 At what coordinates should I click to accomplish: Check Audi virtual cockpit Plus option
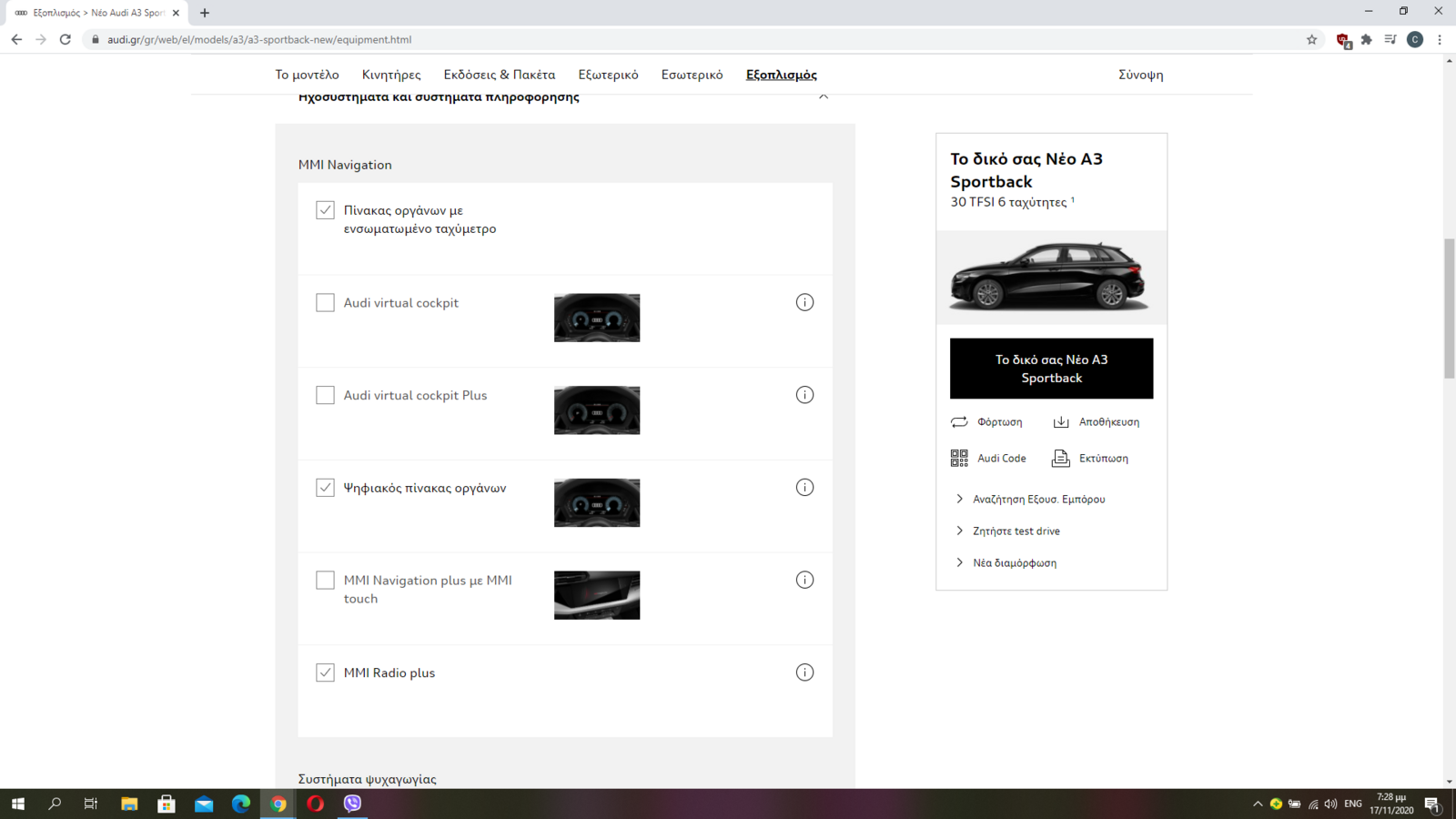325,395
